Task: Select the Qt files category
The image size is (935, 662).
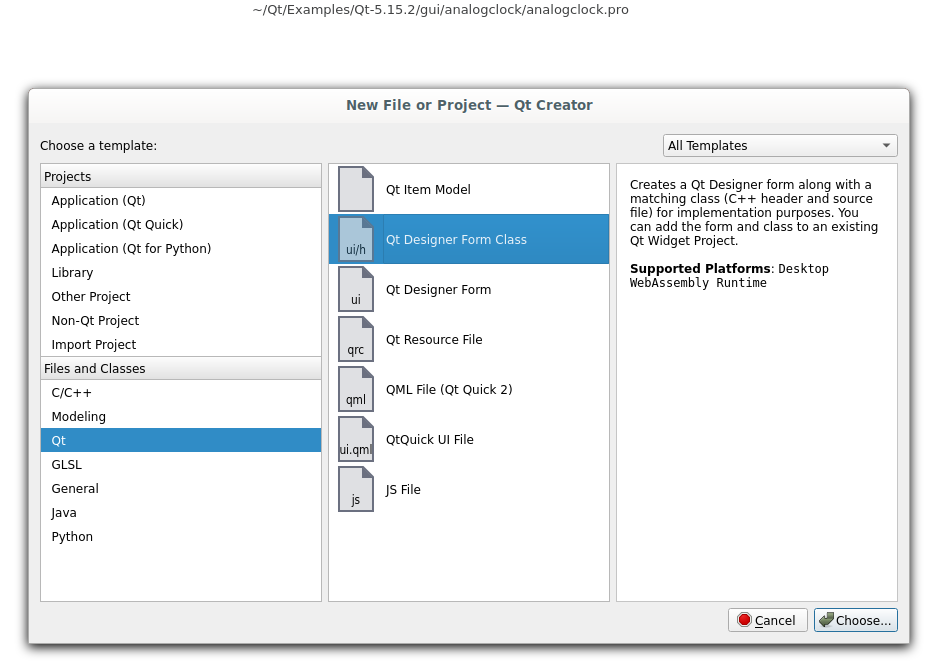Action: coord(181,440)
